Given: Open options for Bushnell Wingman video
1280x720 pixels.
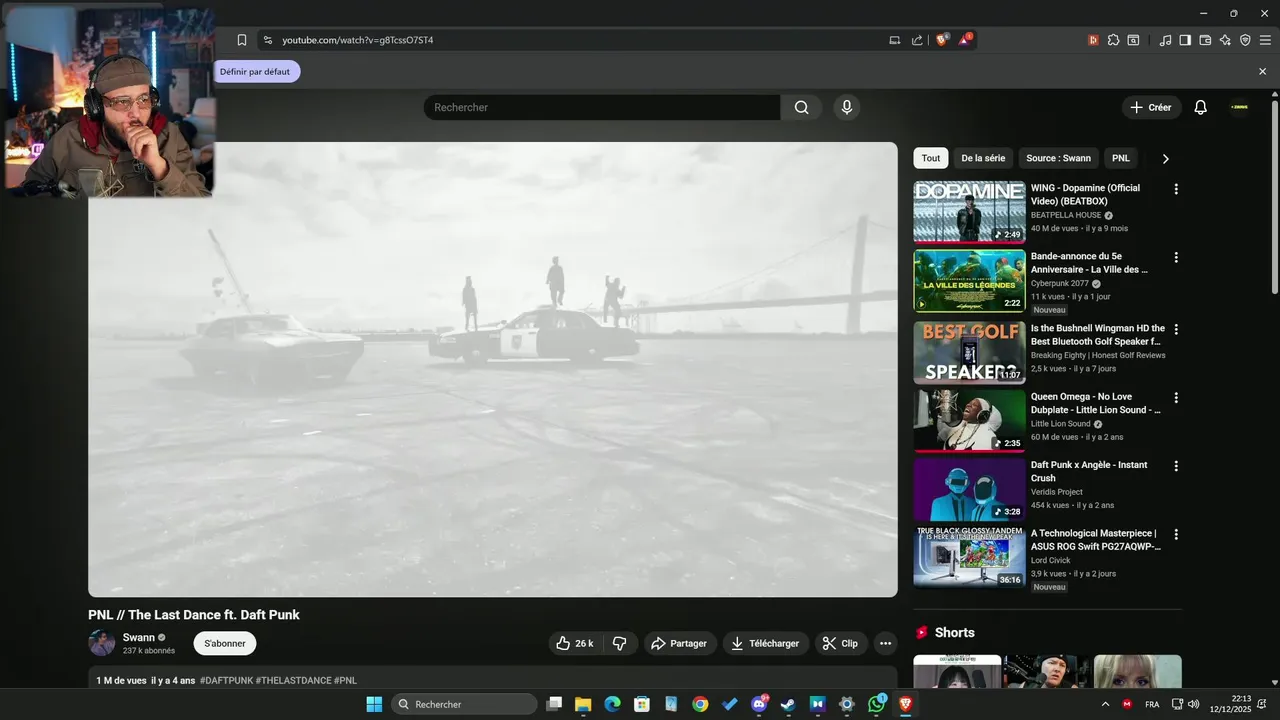Looking at the screenshot, I should click(x=1176, y=329).
